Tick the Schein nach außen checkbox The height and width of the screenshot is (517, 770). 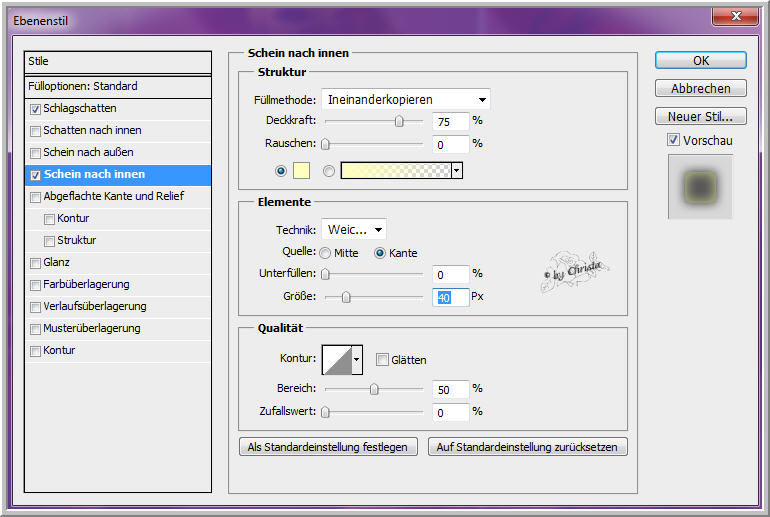(x=35, y=153)
